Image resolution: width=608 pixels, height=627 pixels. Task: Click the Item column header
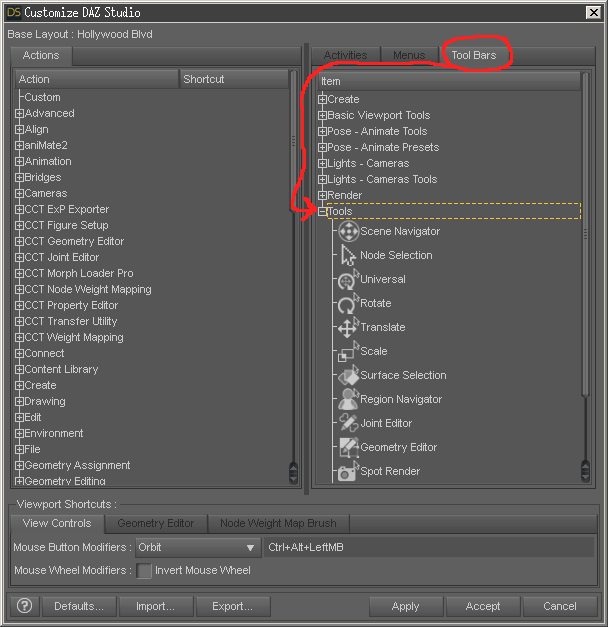pos(449,81)
